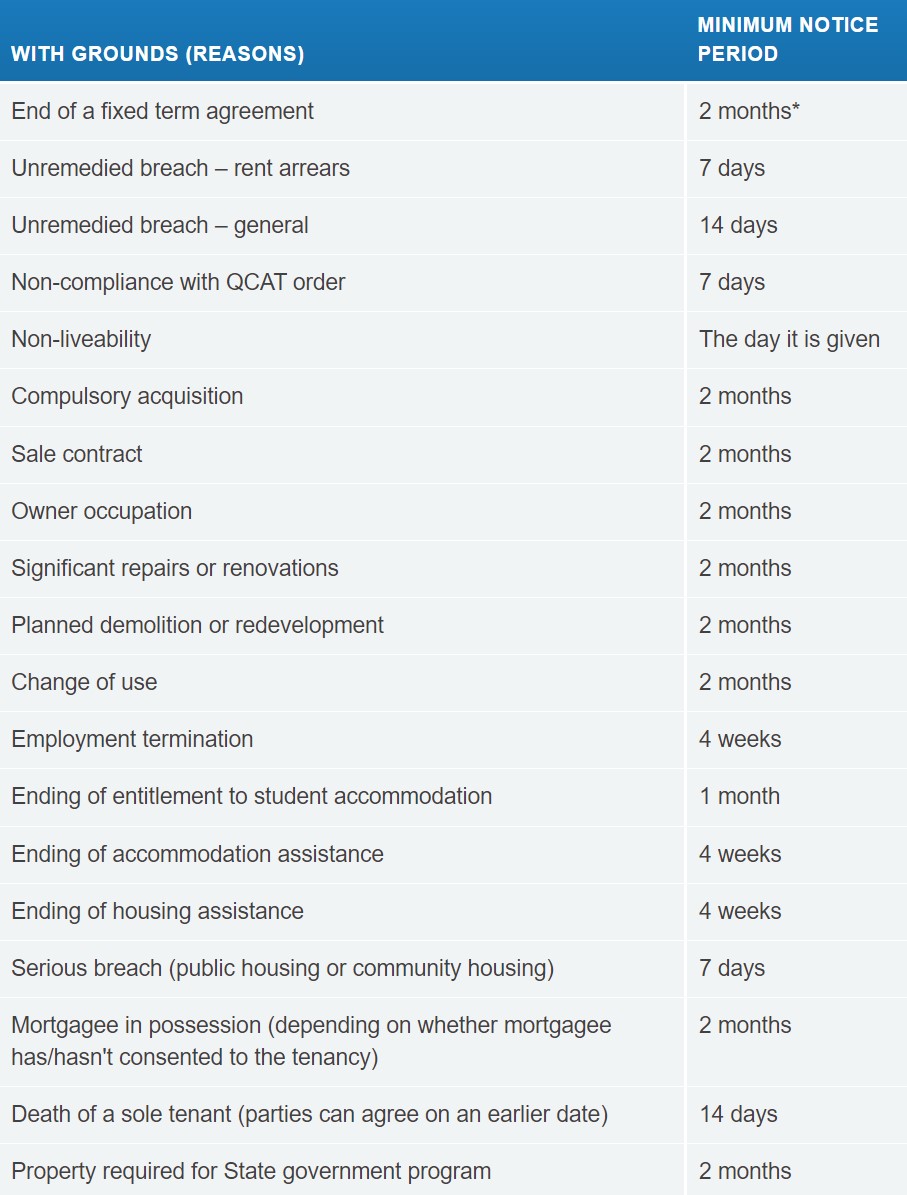Select the 'Compulsory acquisition' row

click(x=454, y=396)
